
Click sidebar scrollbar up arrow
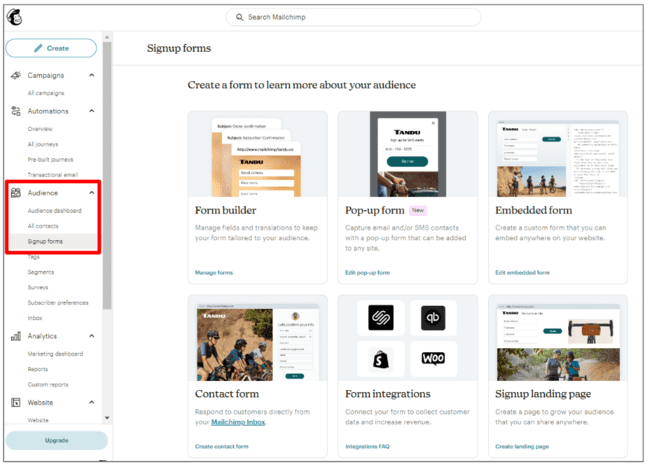coord(107,37)
